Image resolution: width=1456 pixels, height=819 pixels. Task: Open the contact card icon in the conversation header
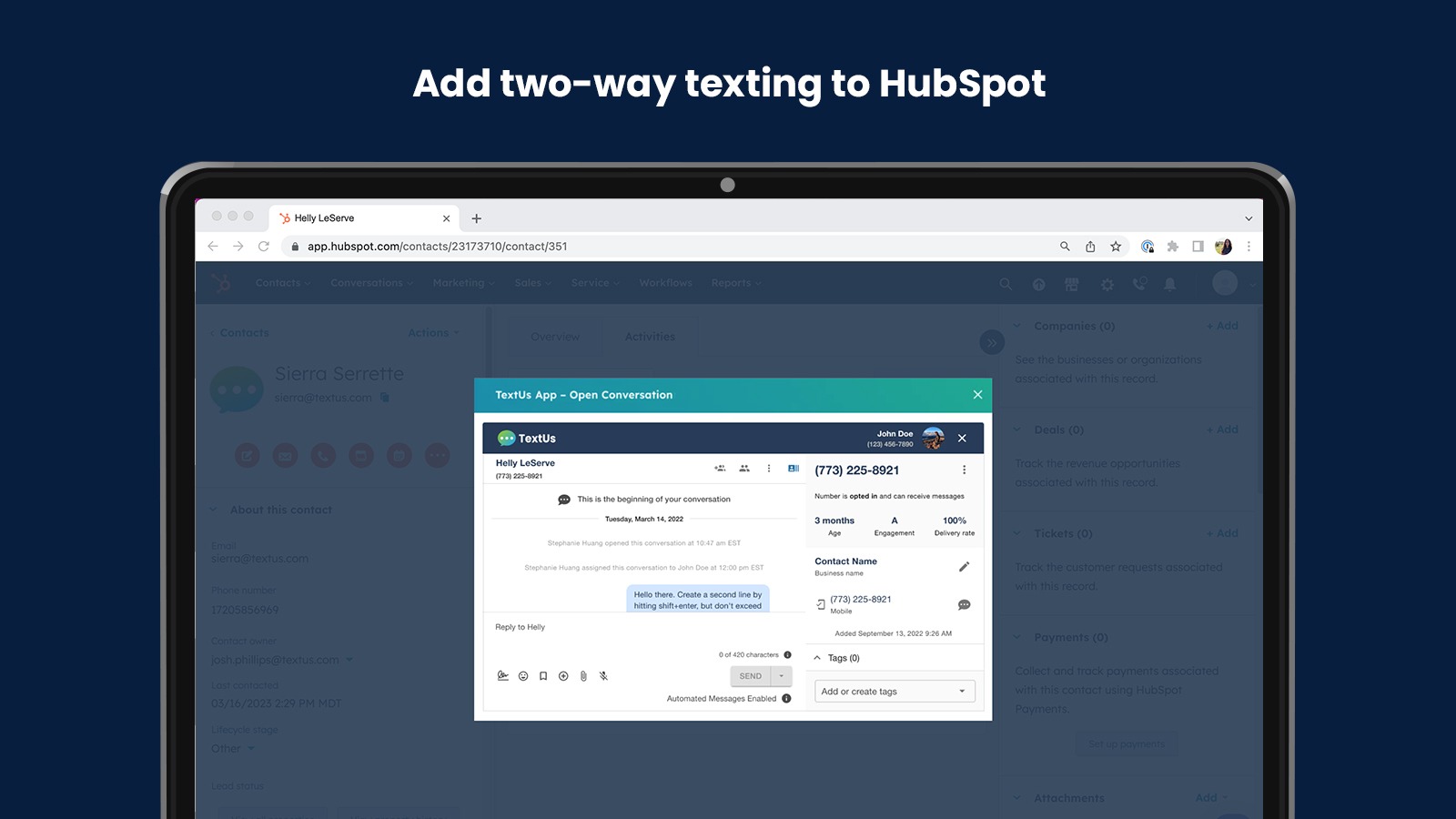[x=793, y=469]
